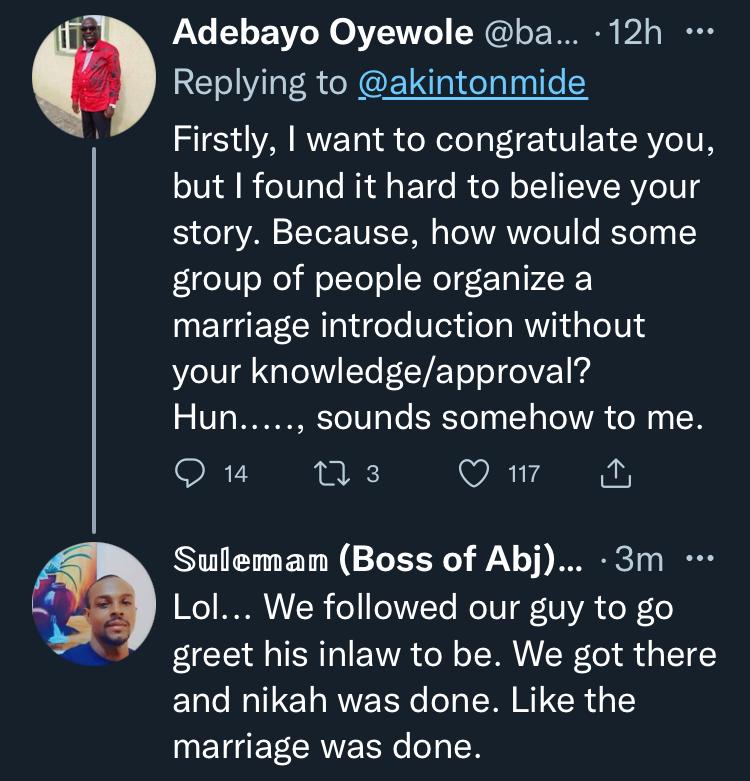Click the 14 replies count number
Screen dimensions: 750x781
click(236, 474)
